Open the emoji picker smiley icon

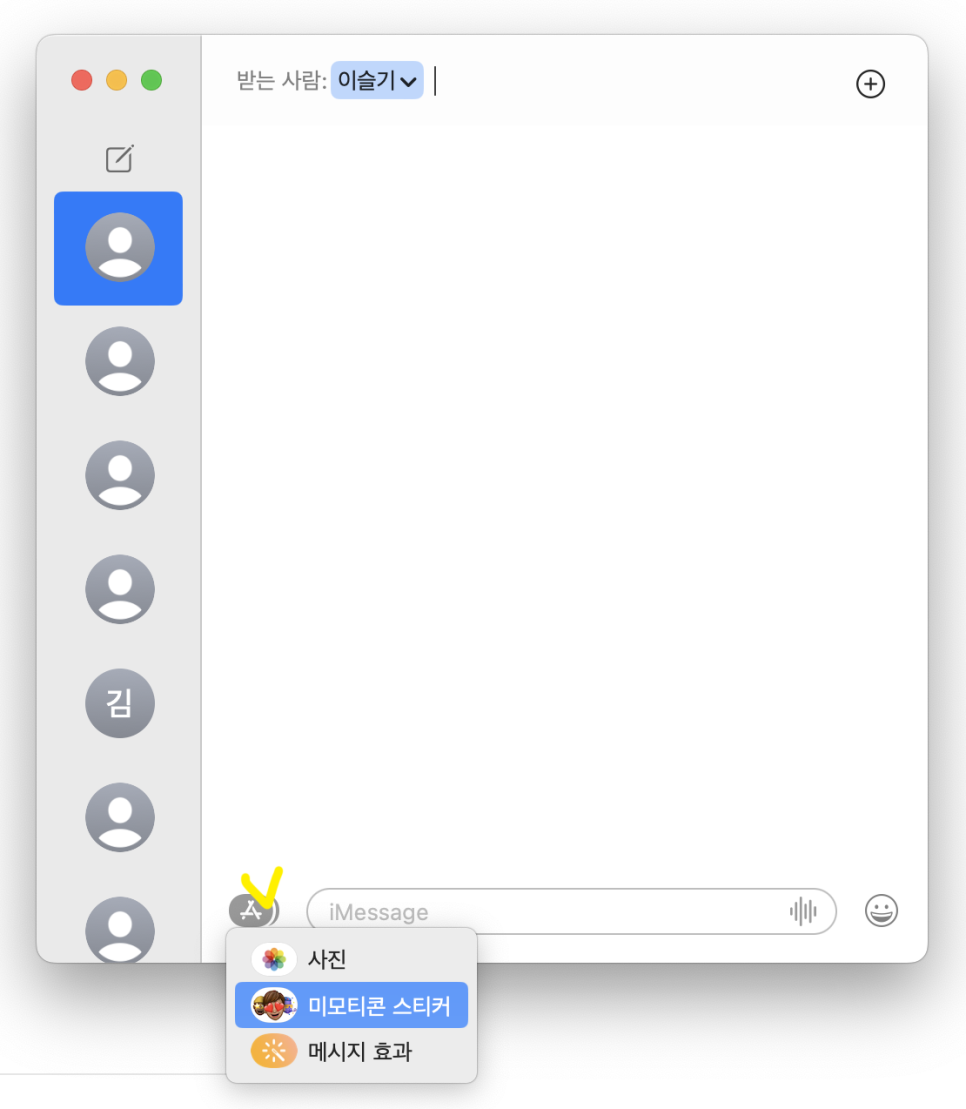881,911
